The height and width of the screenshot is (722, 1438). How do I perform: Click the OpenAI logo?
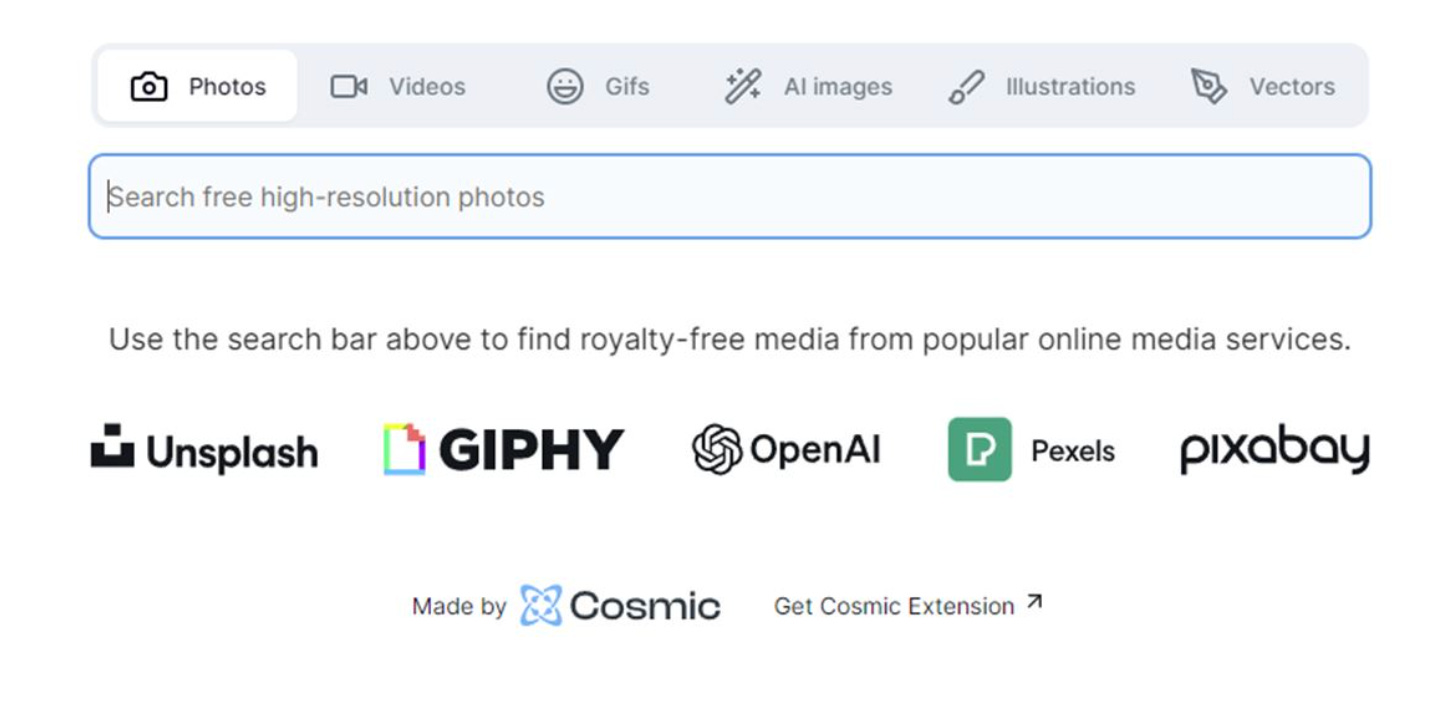(x=786, y=449)
